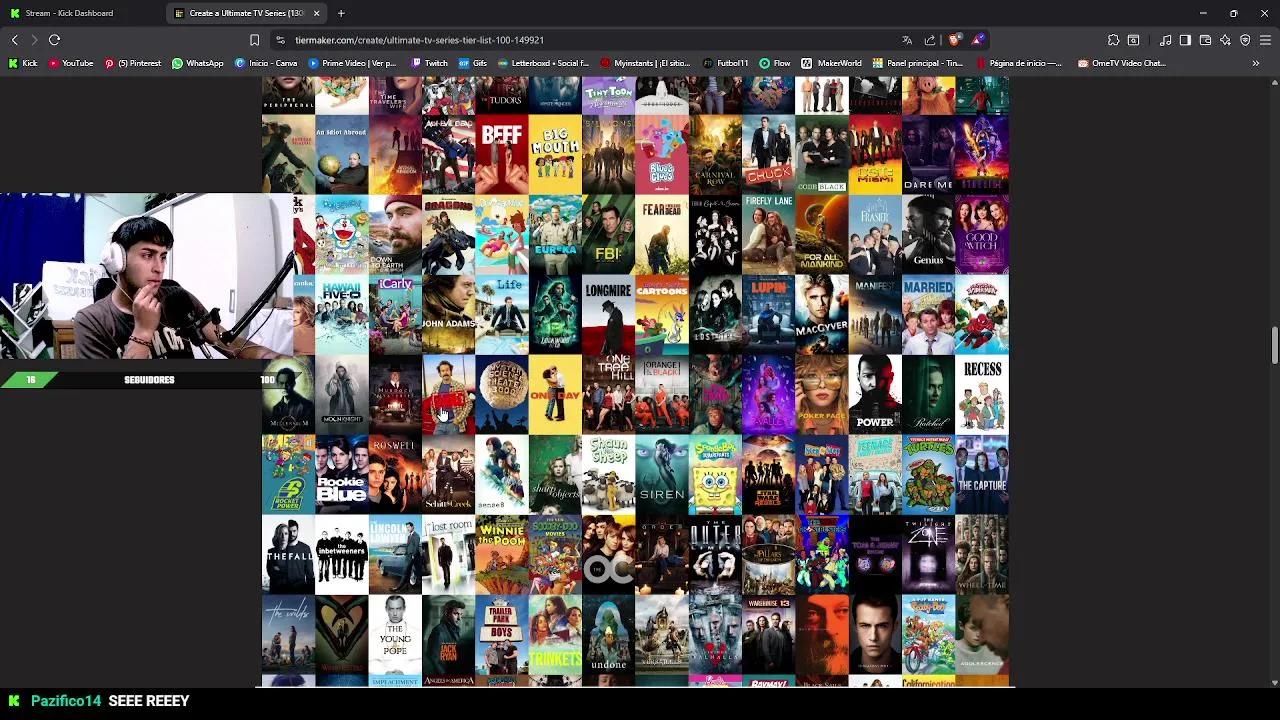Open the VPN shield icon in toolbar
The height and width of the screenshot is (720, 1280).
coord(1245,40)
